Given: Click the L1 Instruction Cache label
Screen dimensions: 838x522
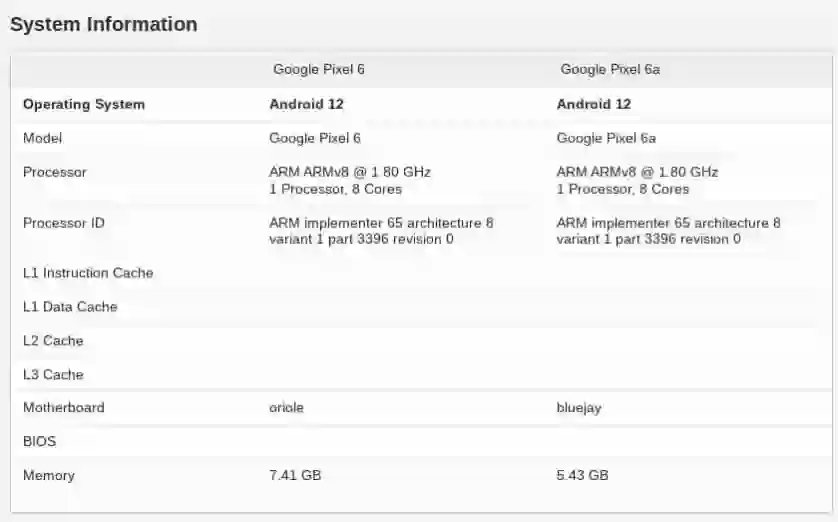Looking at the screenshot, I should (88, 273).
